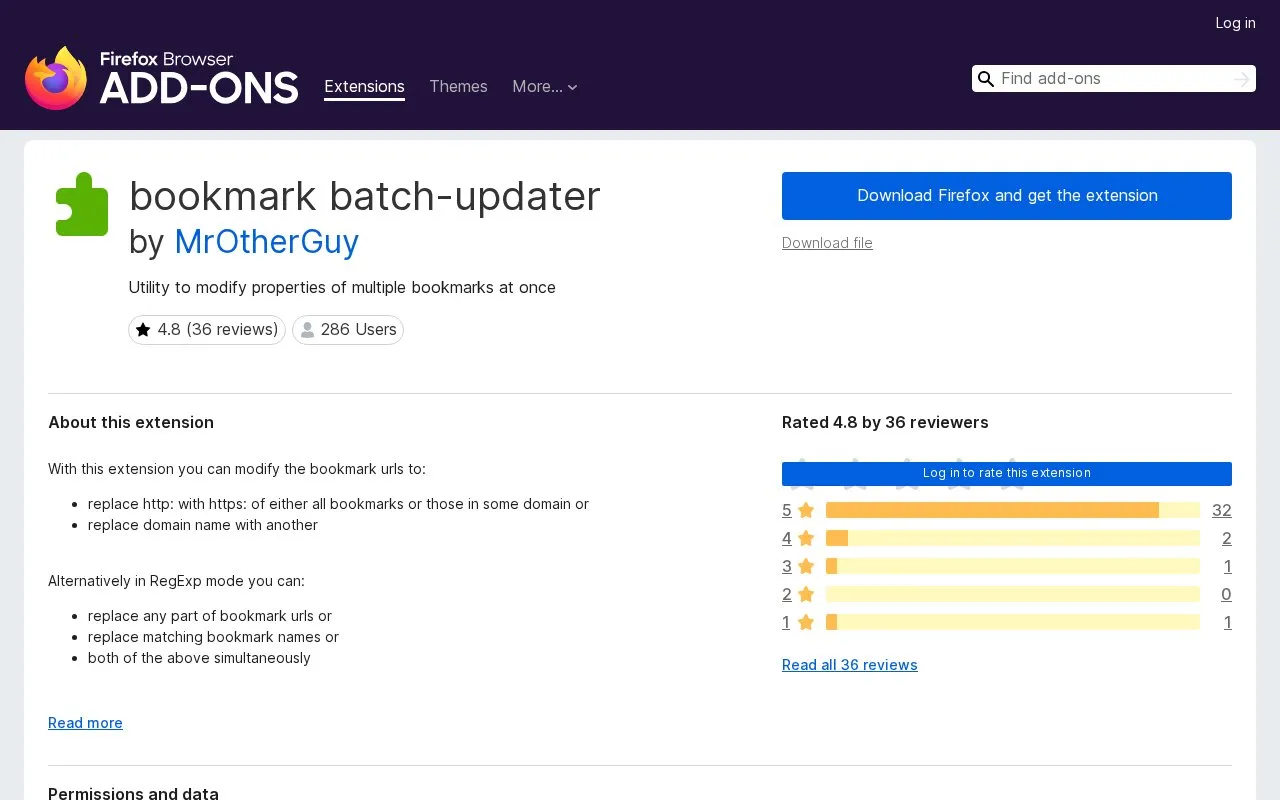Click the bookmark batch-updater title
This screenshot has width=1280, height=800.
point(365,196)
